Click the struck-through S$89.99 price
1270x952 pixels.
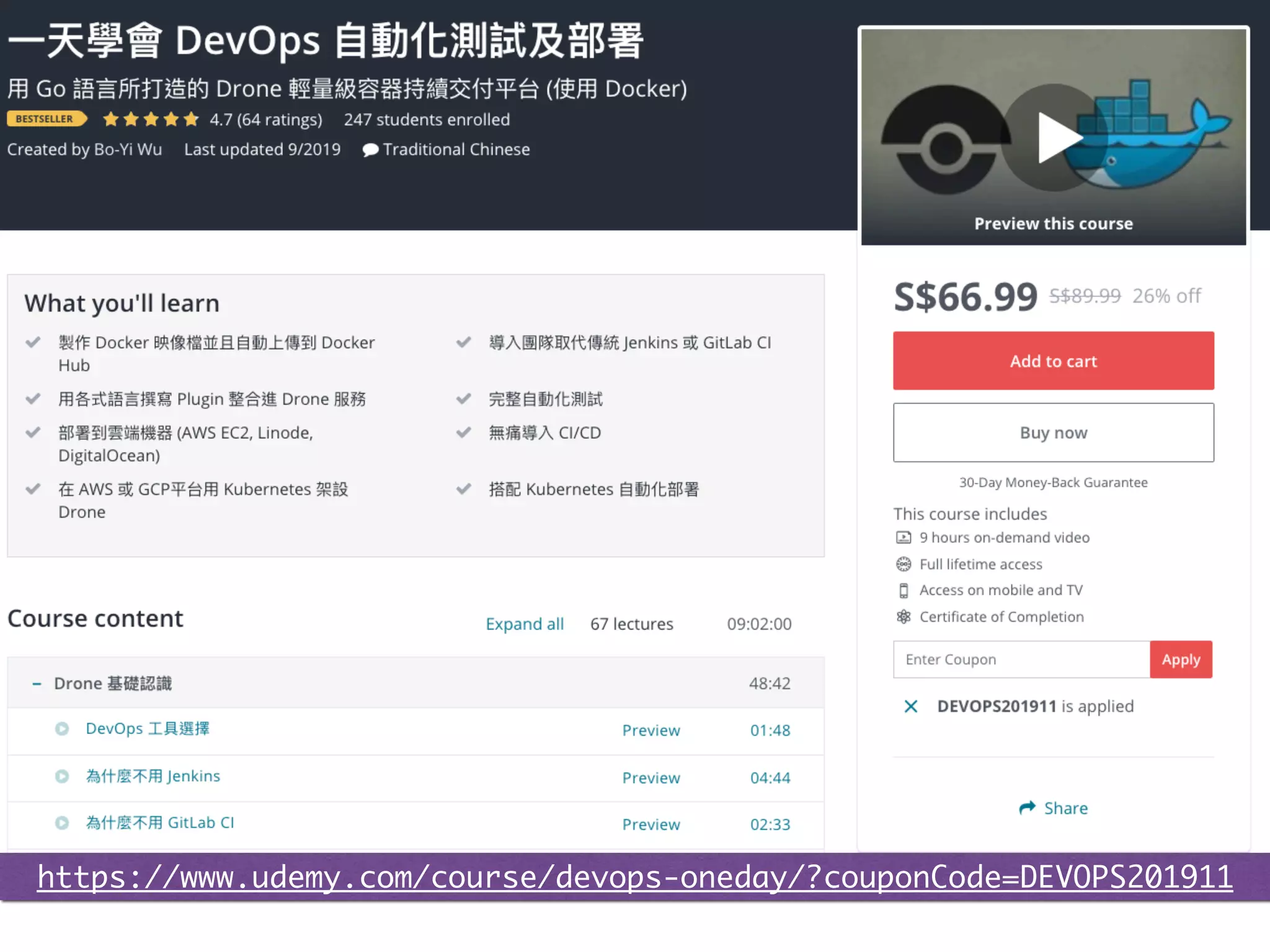click(x=1085, y=296)
